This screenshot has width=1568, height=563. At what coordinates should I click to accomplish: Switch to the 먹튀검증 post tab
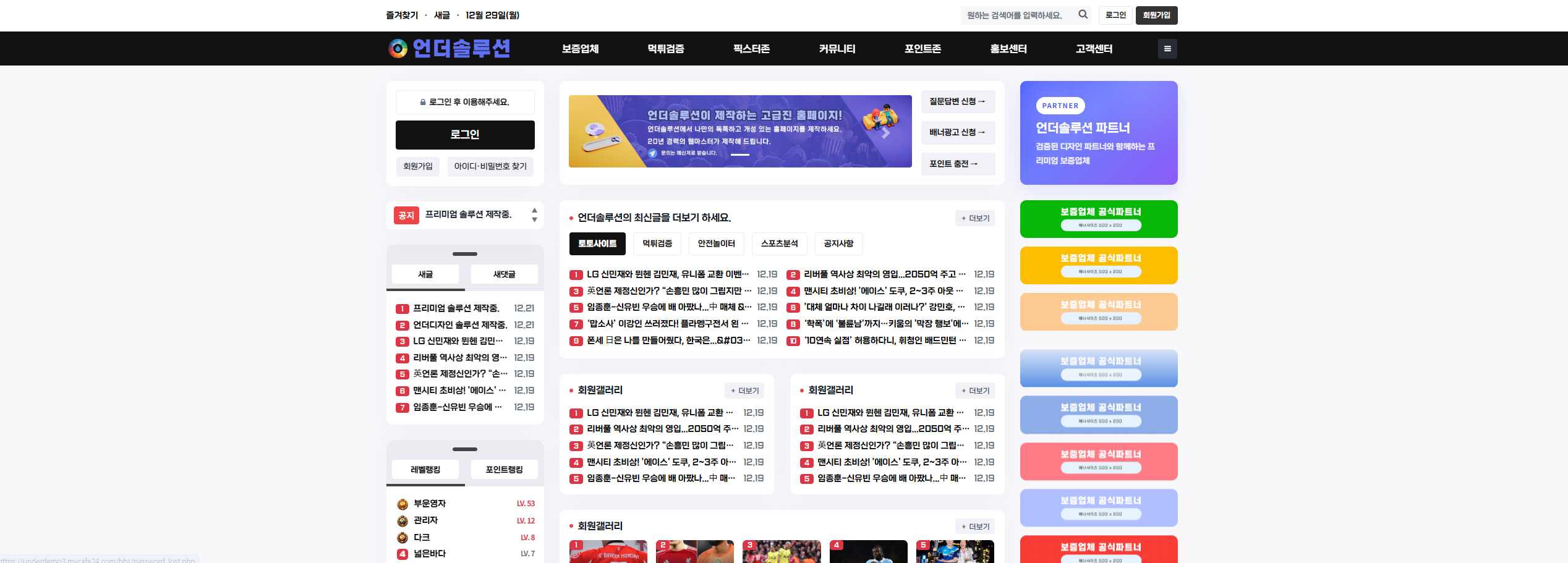click(x=657, y=243)
